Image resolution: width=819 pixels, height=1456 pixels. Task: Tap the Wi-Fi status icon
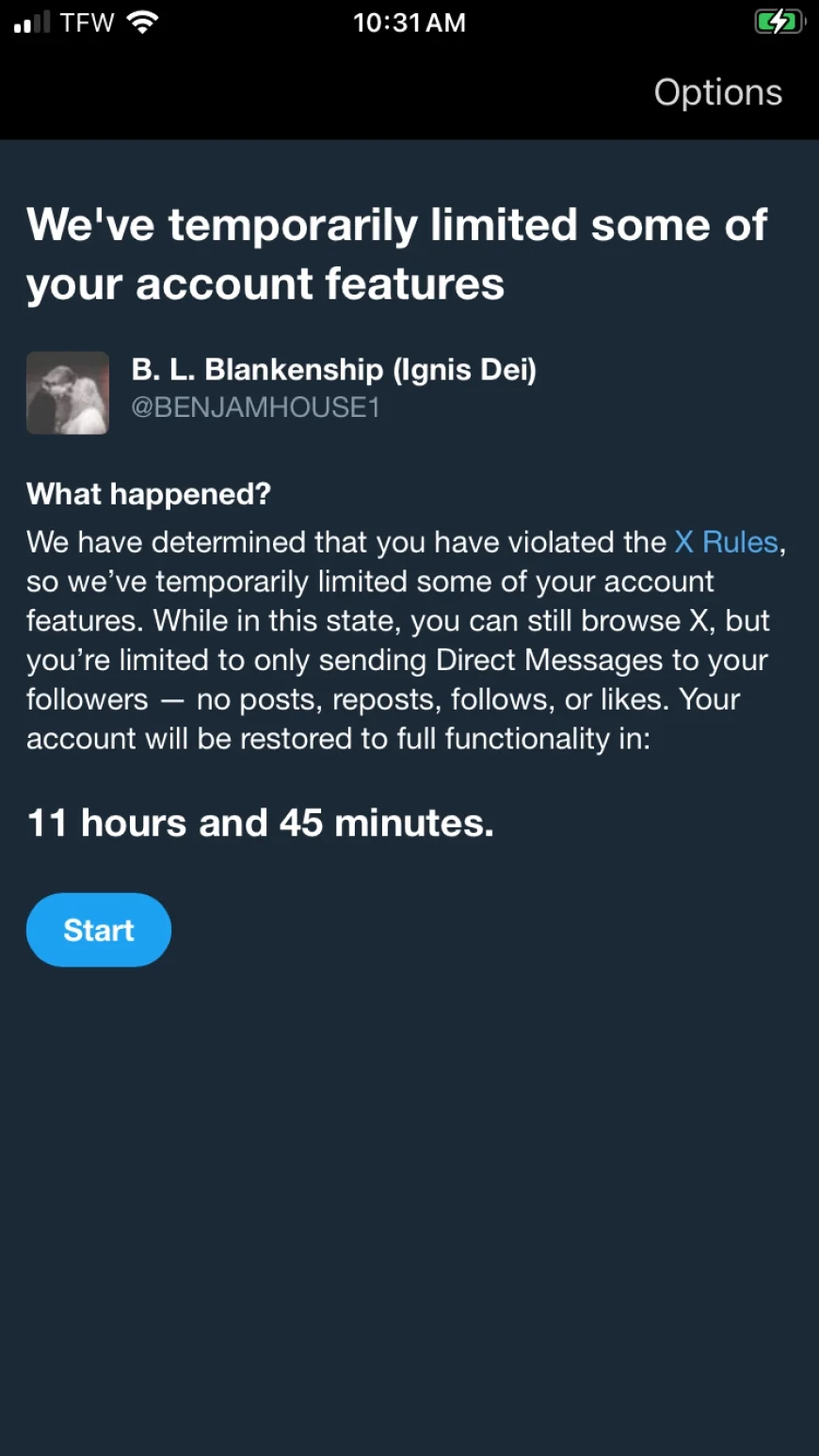coord(142,22)
